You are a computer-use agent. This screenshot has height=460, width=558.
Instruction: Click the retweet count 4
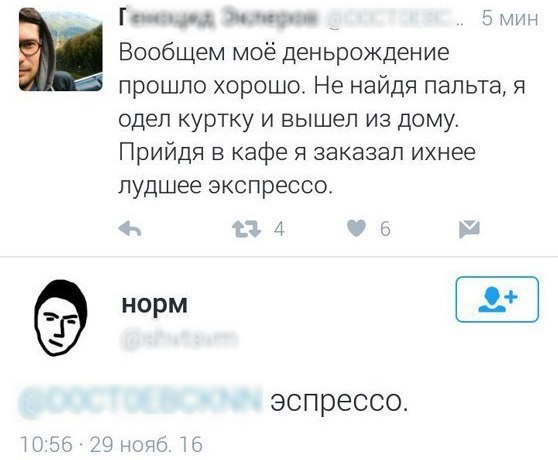279,229
